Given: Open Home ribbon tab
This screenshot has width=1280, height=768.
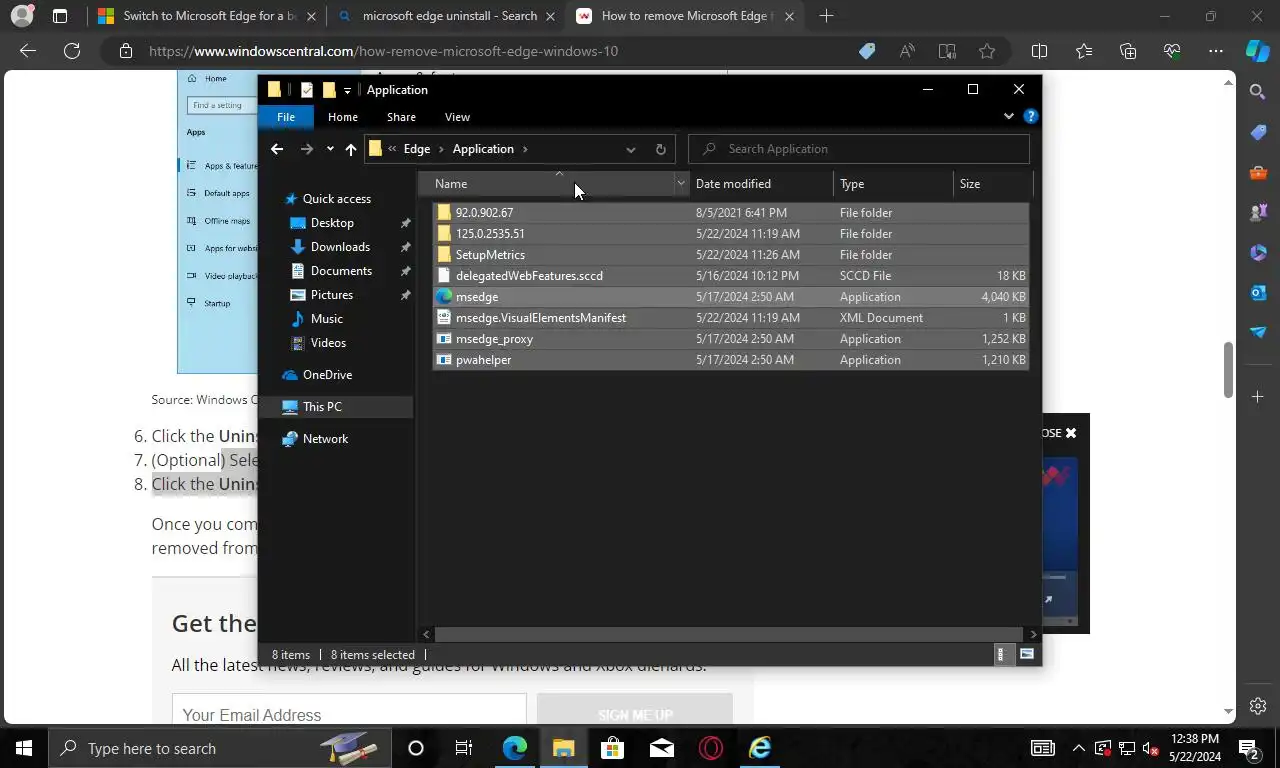Looking at the screenshot, I should coord(343,117).
